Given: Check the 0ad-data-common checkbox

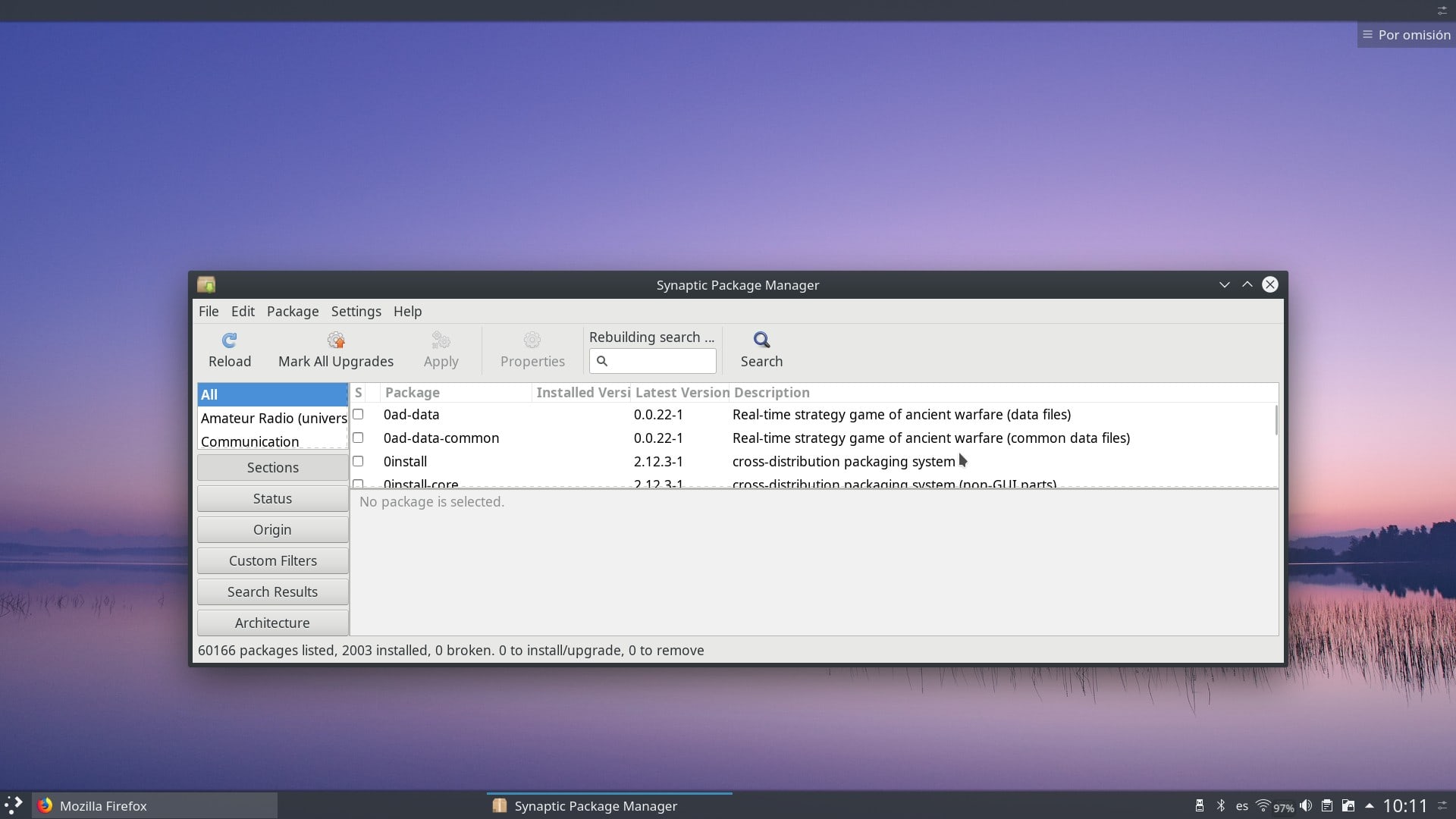Looking at the screenshot, I should coord(359,438).
